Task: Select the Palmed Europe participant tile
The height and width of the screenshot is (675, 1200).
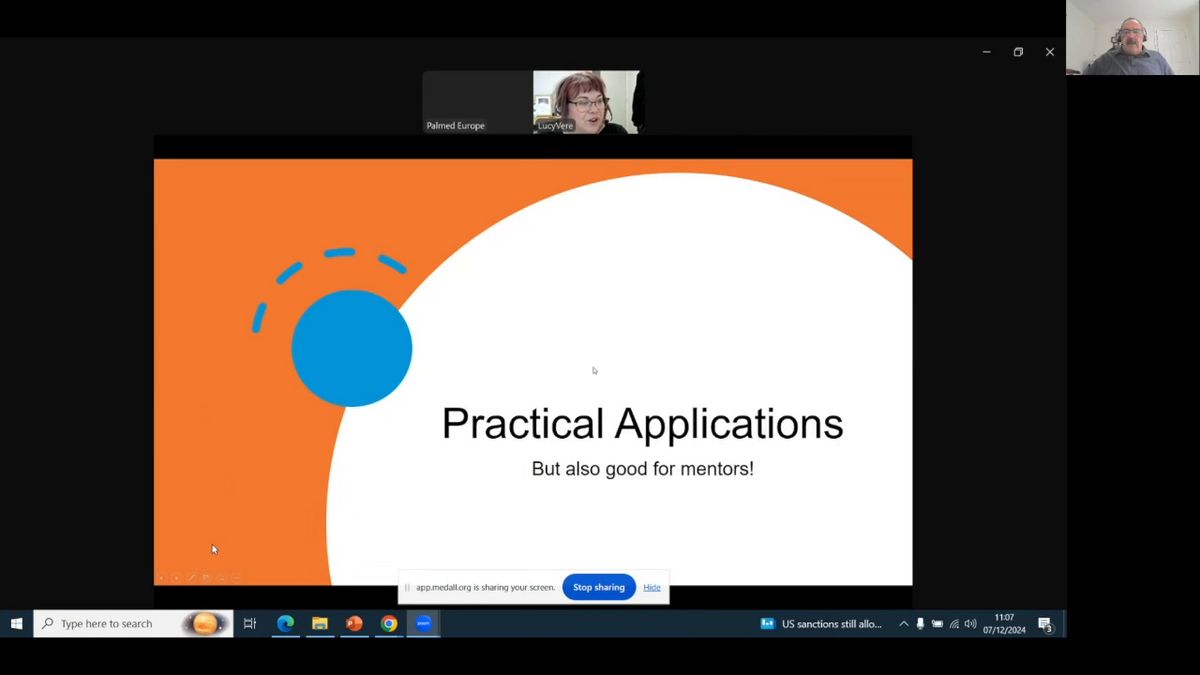Action: [x=477, y=102]
